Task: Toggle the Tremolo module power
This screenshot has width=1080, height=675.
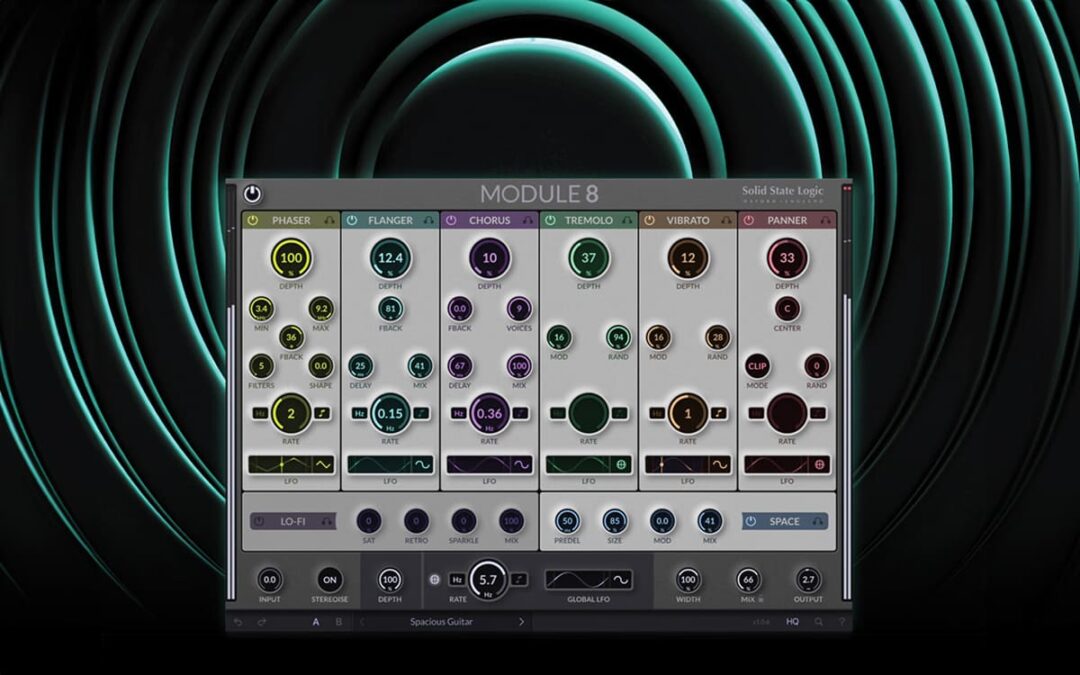Action: pos(550,220)
